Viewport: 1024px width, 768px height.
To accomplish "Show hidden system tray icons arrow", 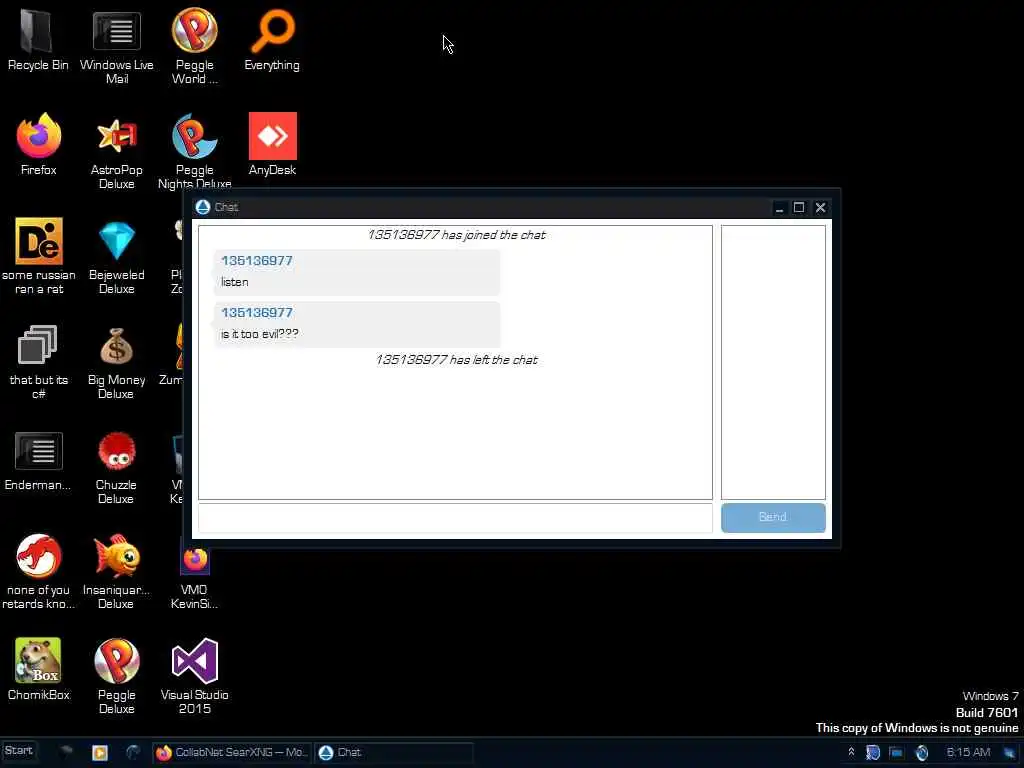I will click(851, 752).
